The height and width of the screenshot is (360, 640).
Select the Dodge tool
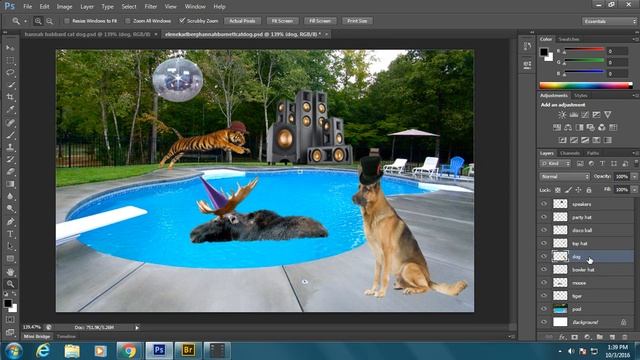pos(10,209)
